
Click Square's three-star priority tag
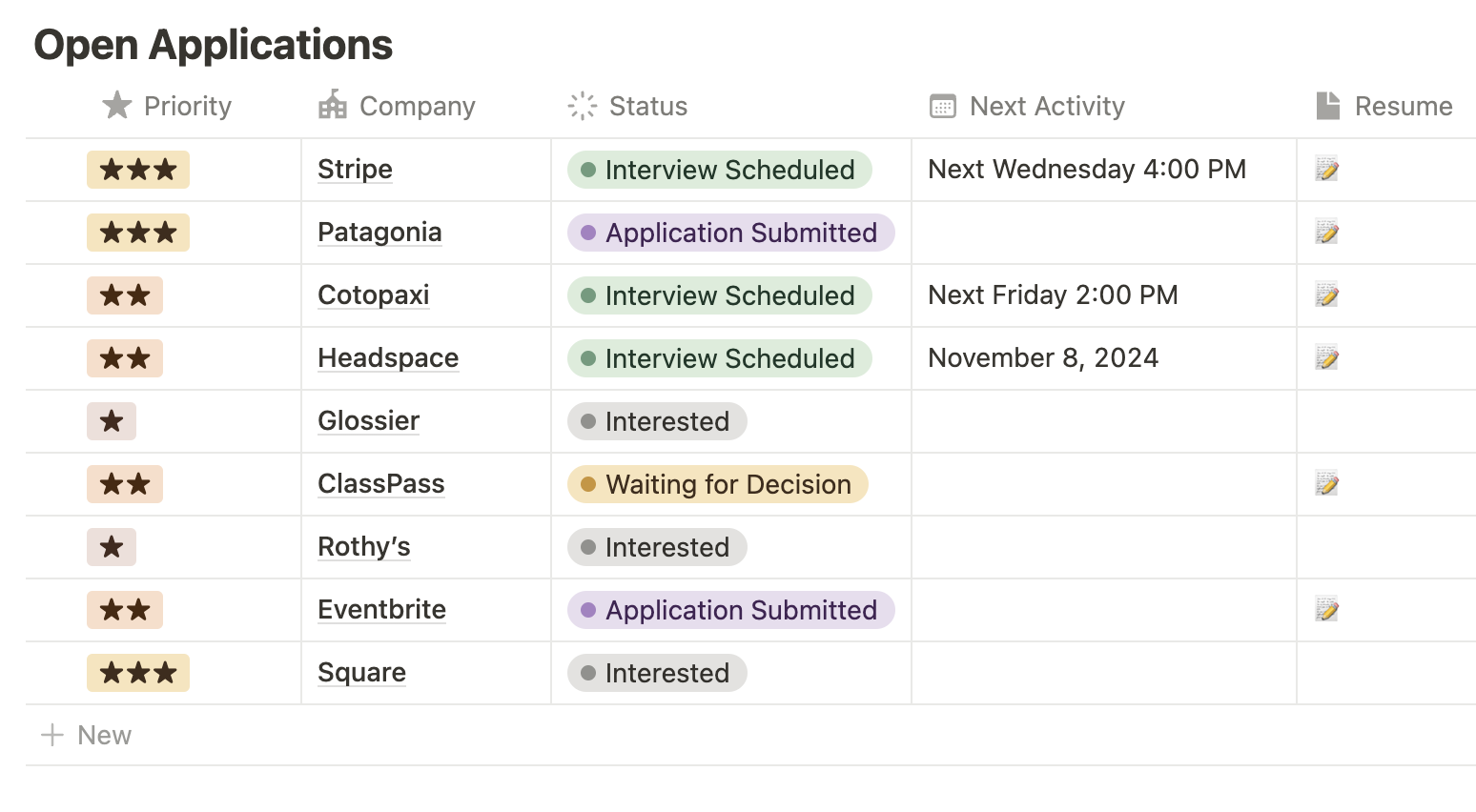pos(138,673)
